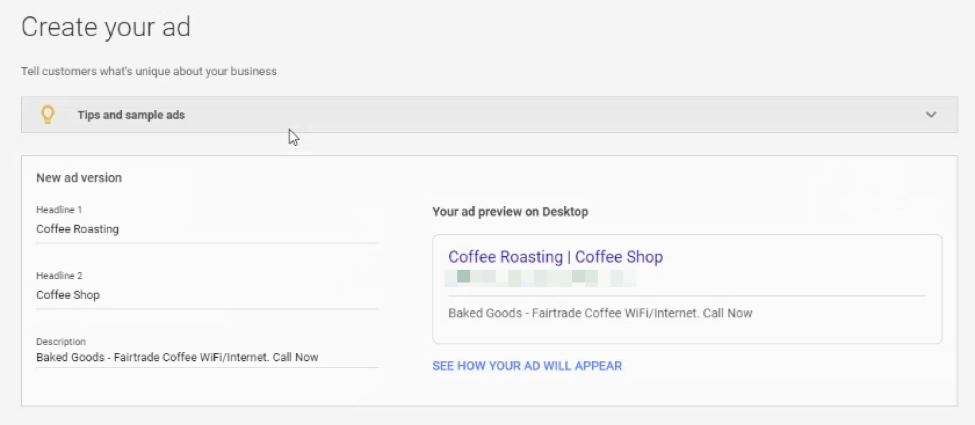Viewport: 975px width, 425px height.
Task: Click the Headline 2 label
Action: [x=59, y=275]
